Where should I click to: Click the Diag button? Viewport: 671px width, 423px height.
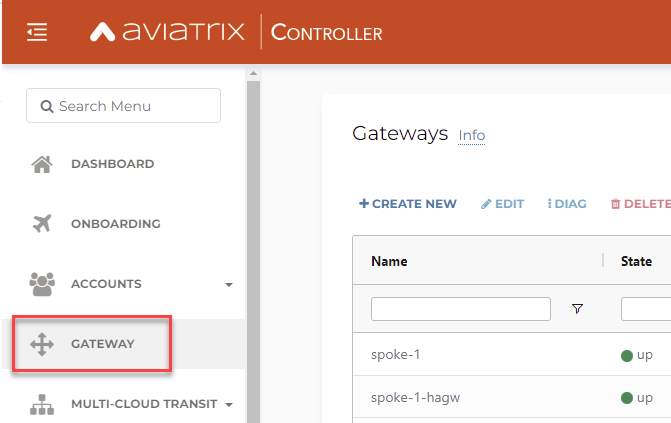coord(567,204)
